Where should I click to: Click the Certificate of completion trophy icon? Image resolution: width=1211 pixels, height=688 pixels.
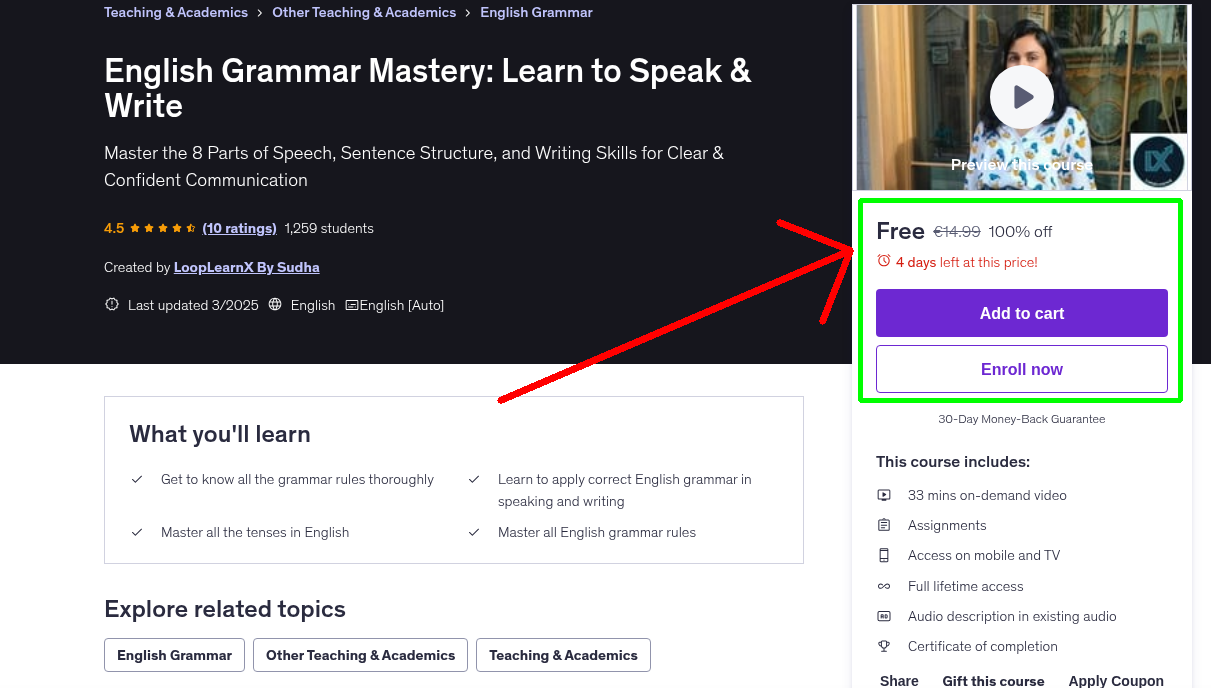tap(884, 646)
